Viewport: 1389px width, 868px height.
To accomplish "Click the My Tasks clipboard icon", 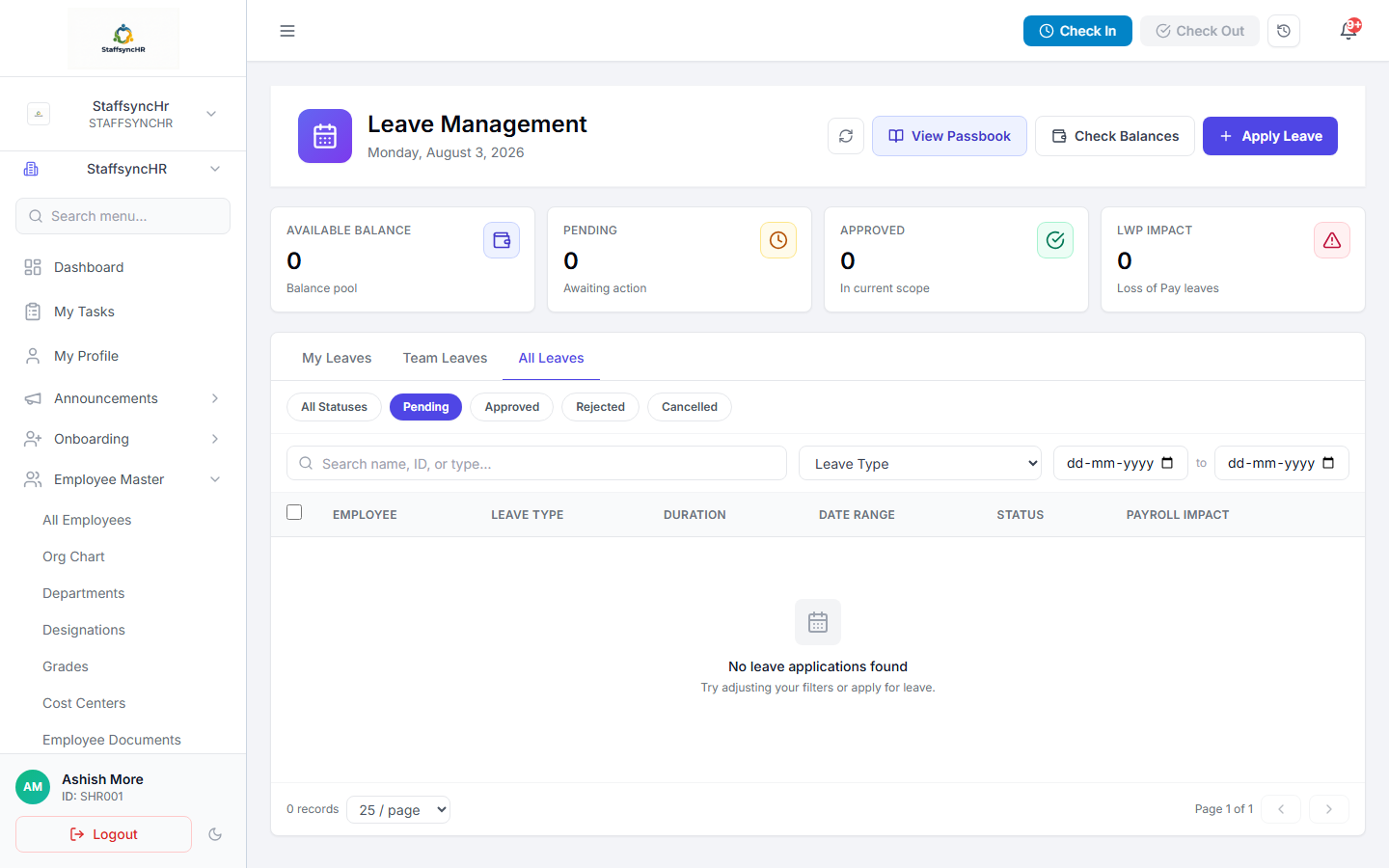I will (x=33, y=312).
